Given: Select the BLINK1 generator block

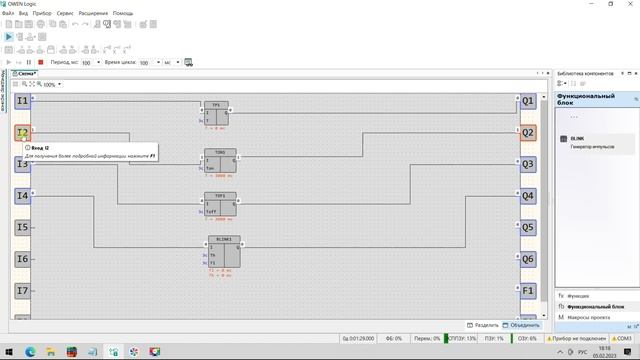Looking at the screenshot, I should [x=224, y=252].
